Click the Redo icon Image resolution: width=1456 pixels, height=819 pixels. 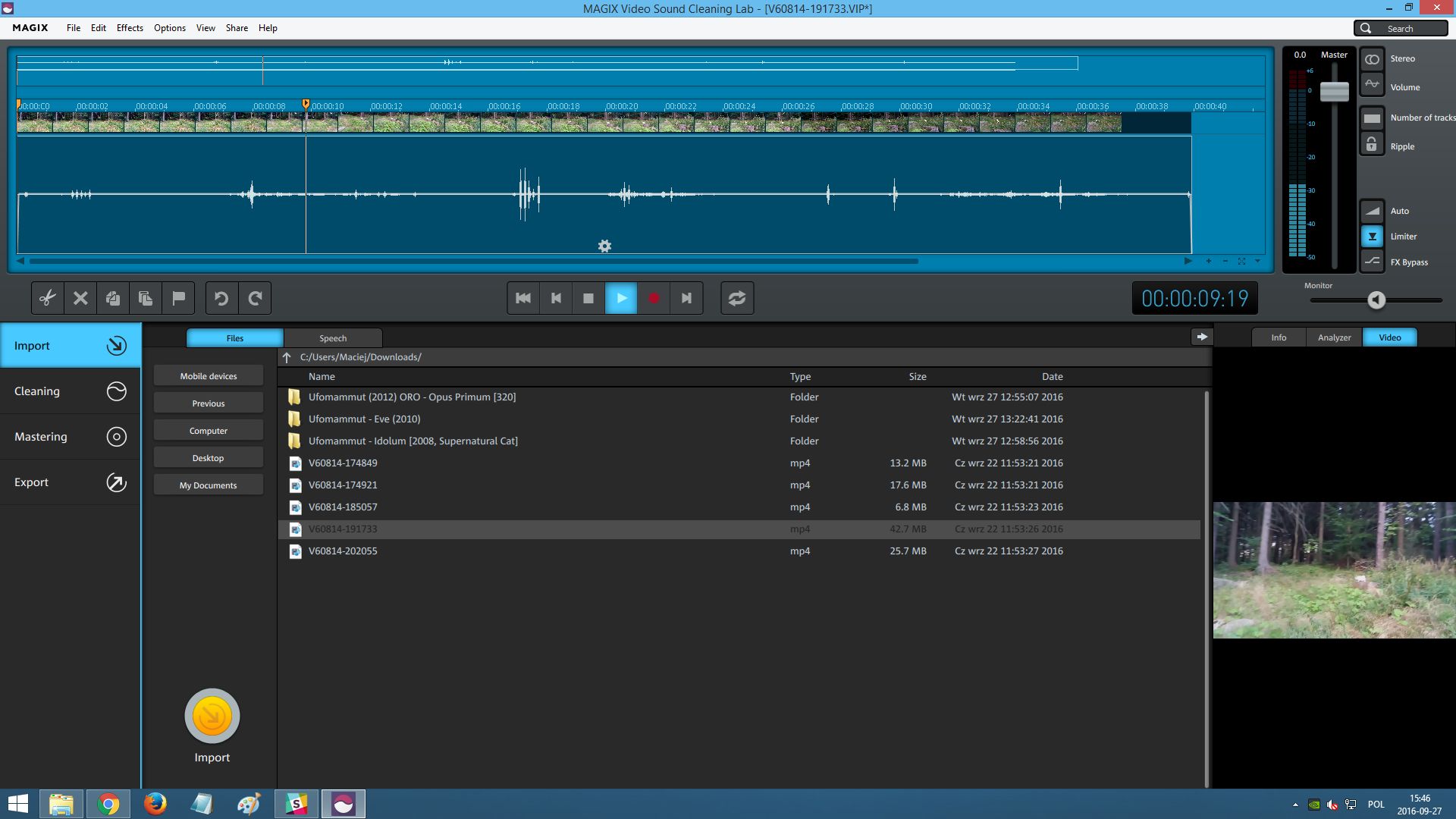coord(256,298)
